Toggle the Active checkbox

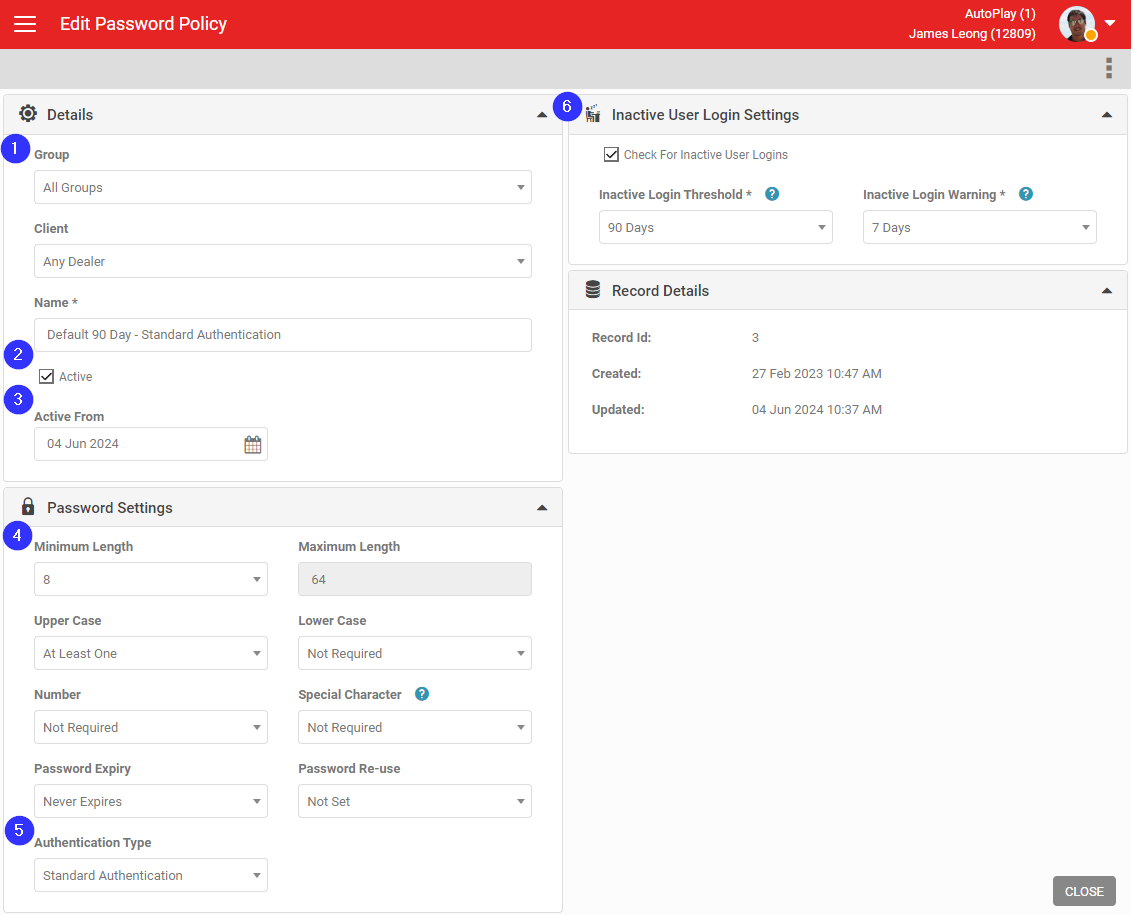click(x=46, y=377)
